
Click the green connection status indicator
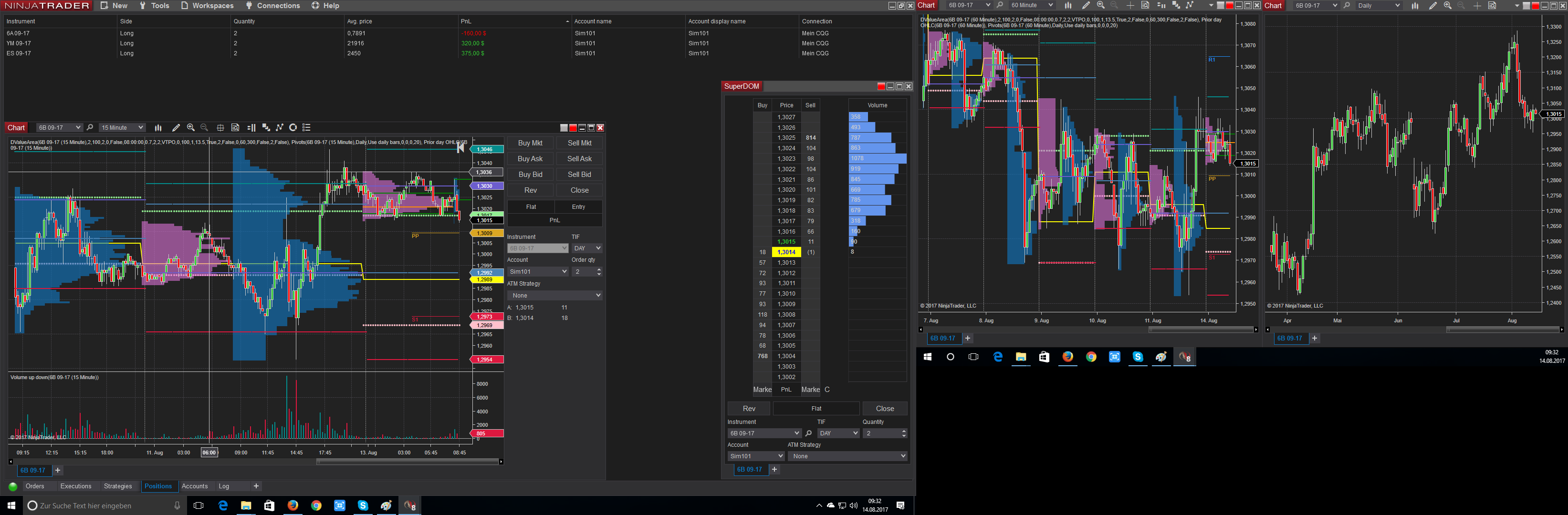click(x=13, y=486)
